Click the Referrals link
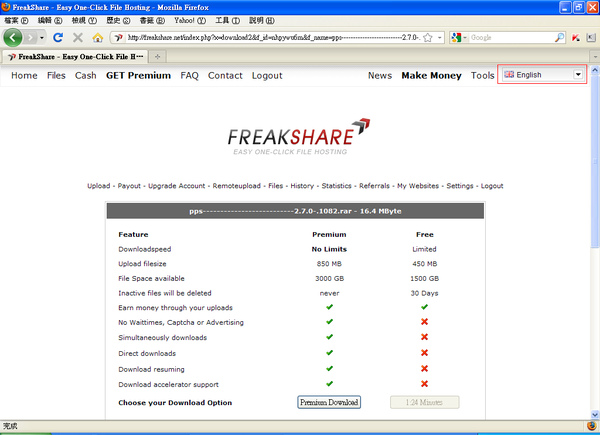 (374, 186)
